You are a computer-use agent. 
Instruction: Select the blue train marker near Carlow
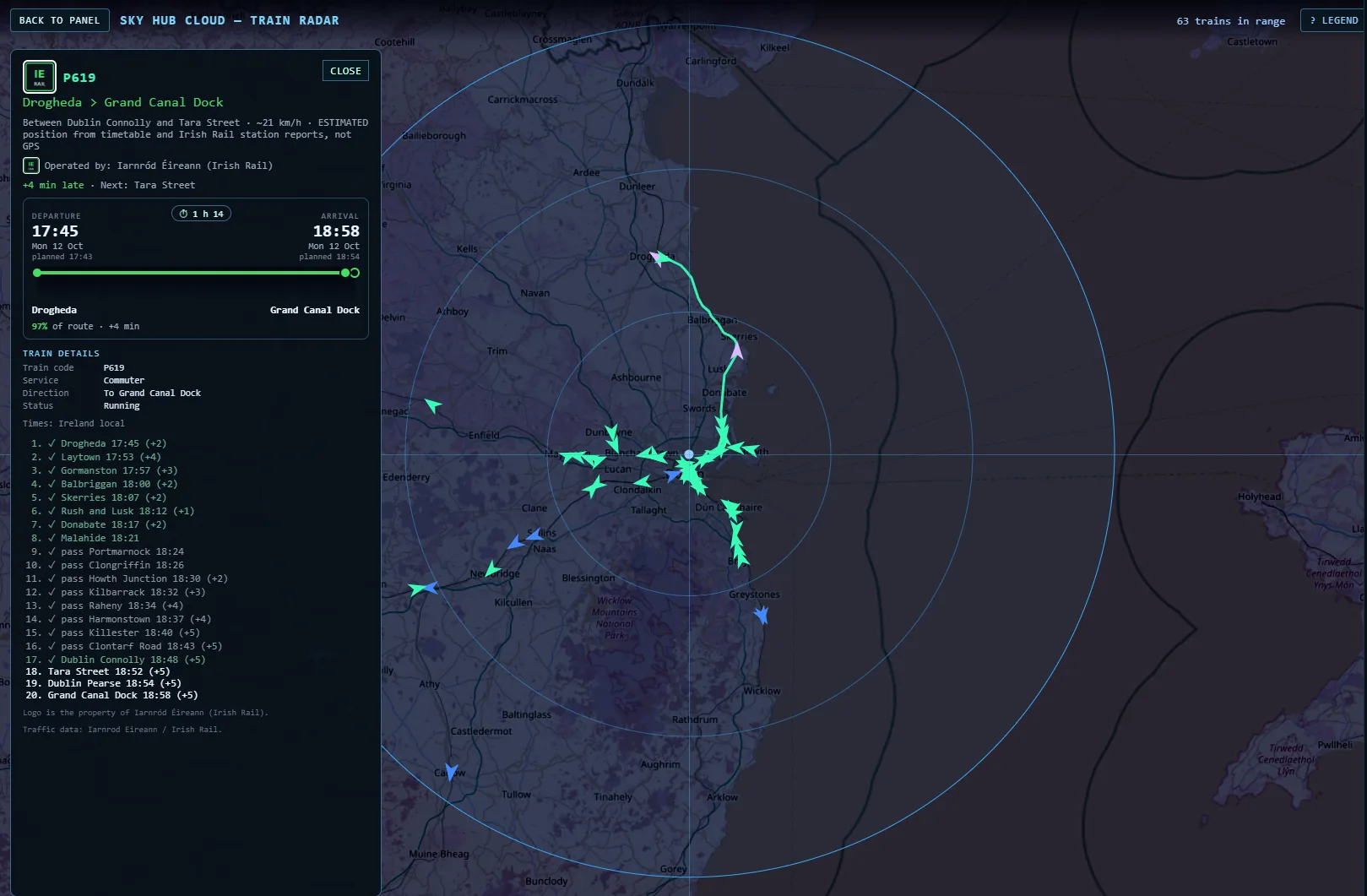coord(451,771)
